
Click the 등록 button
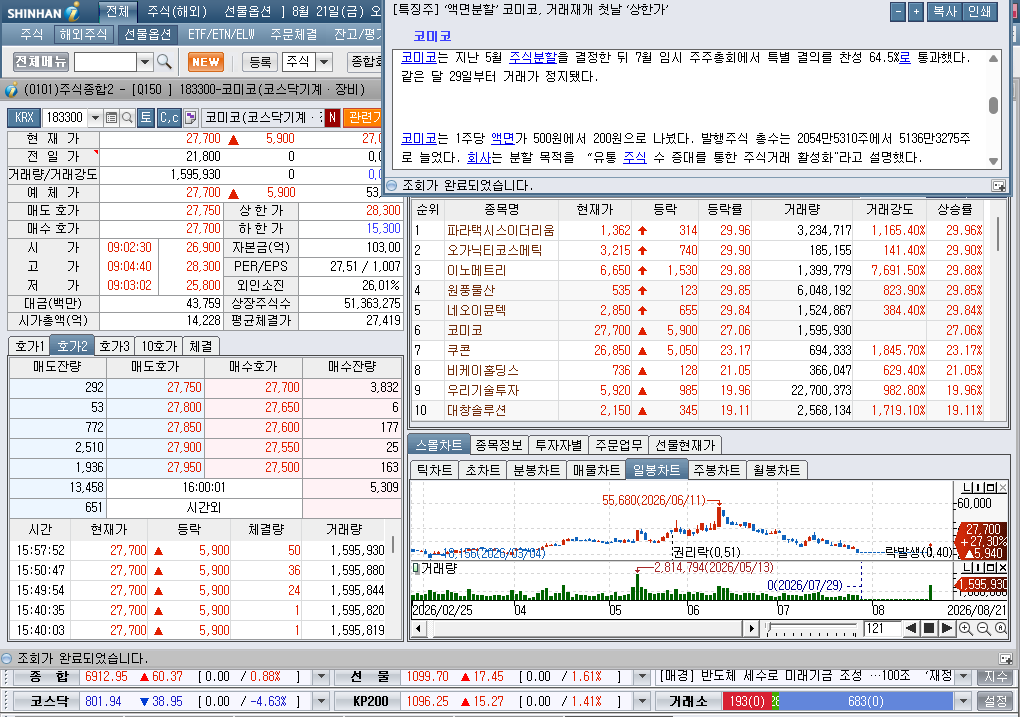point(260,62)
